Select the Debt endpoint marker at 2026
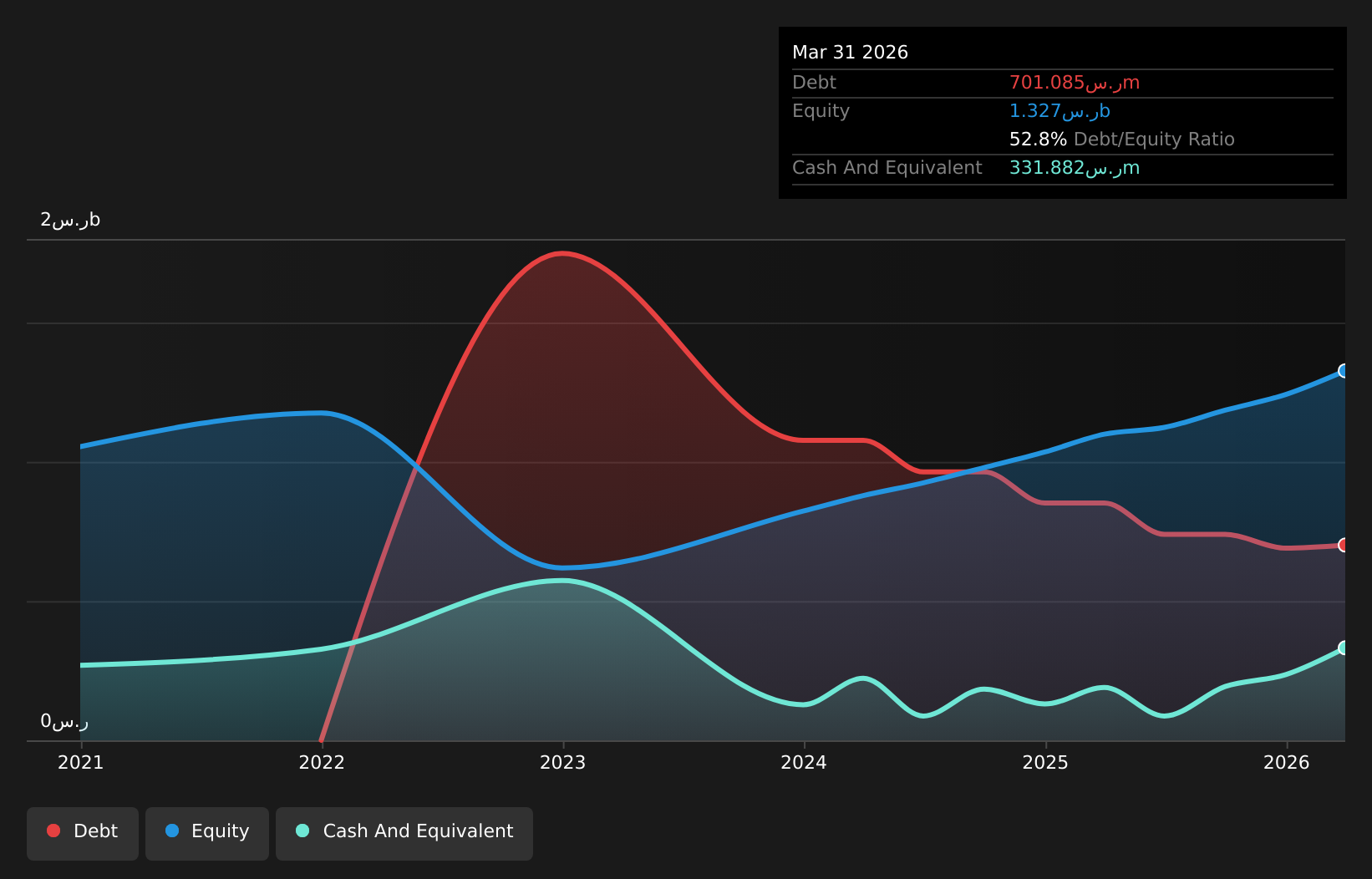Image resolution: width=1372 pixels, height=879 pixels. (x=1344, y=545)
